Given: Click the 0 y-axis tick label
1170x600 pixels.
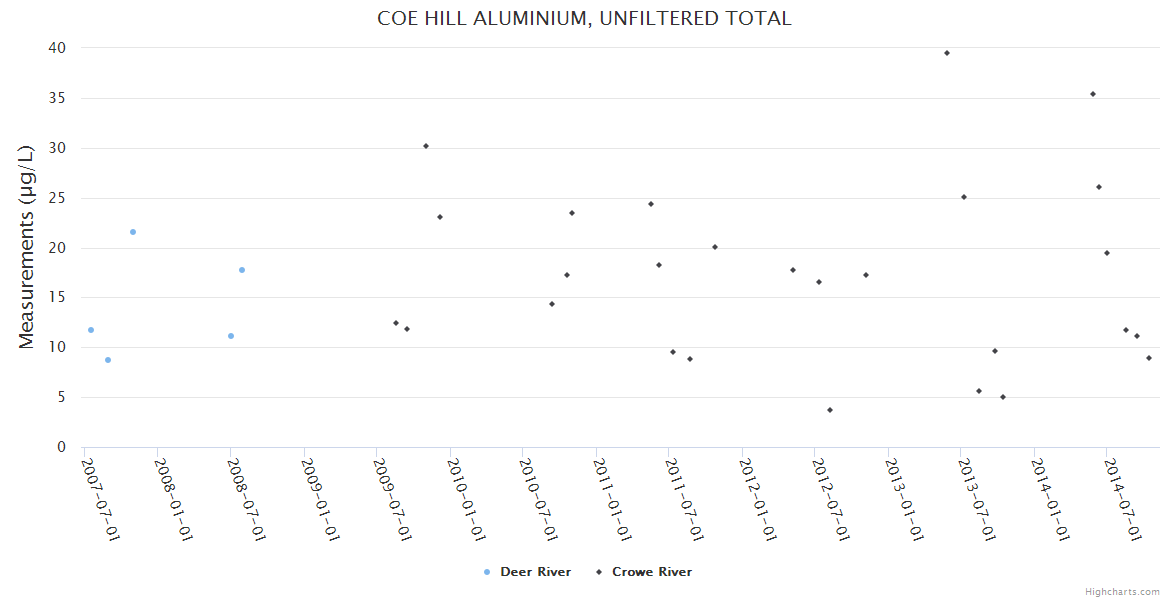Looking at the screenshot, I should [x=61, y=447].
